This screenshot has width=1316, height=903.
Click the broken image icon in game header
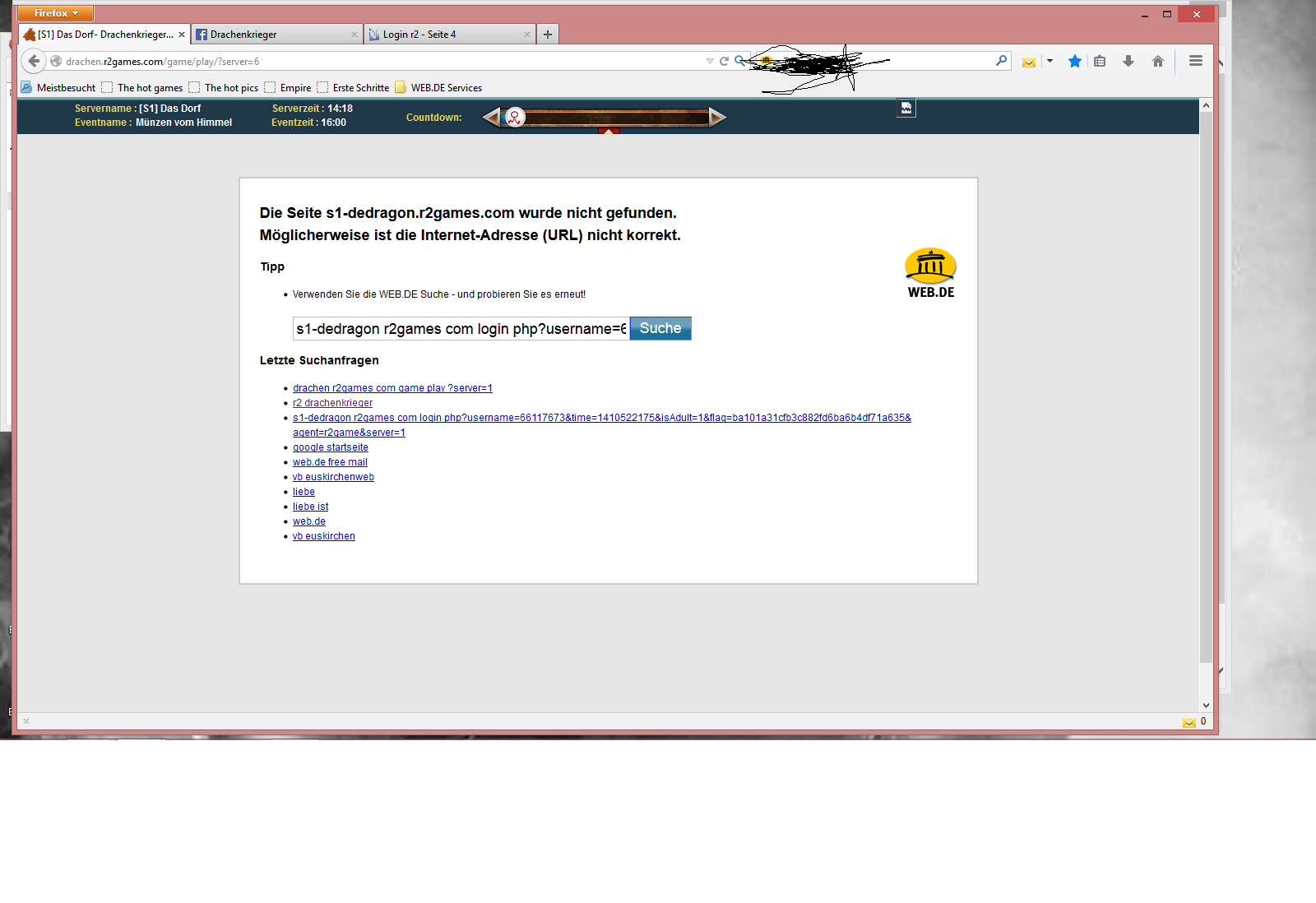pyautogui.click(x=906, y=109)
